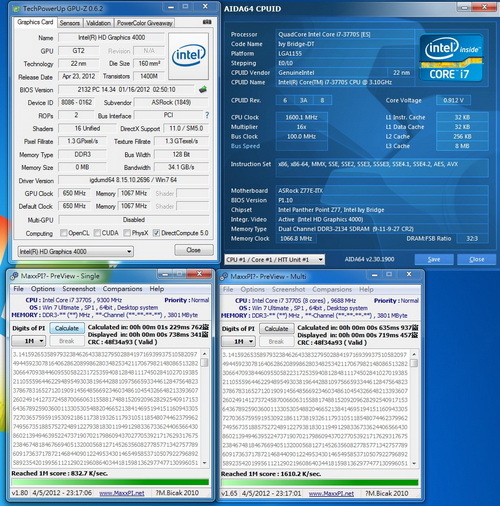Toggle the OpenCL checkbox in GPU-Z
Viewport: 500px width, 506px height.
[x=63, y=233]
